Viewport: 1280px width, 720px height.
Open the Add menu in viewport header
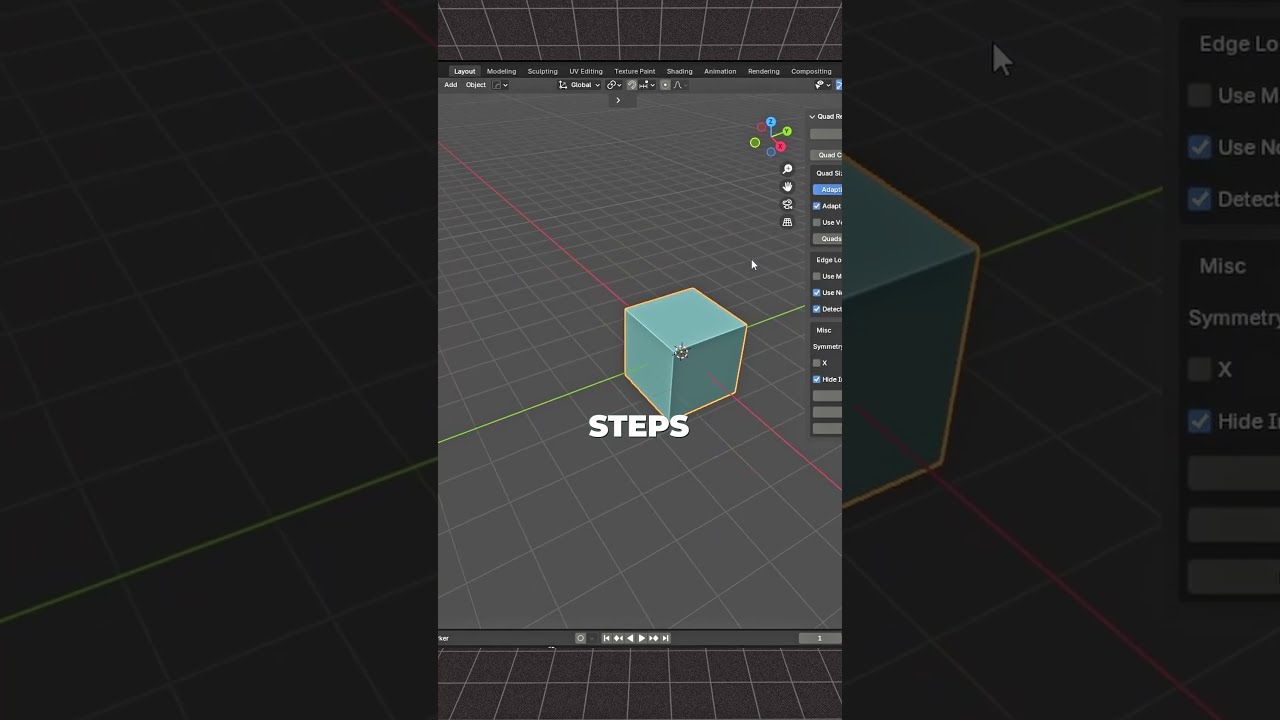(x=450, y=85)
